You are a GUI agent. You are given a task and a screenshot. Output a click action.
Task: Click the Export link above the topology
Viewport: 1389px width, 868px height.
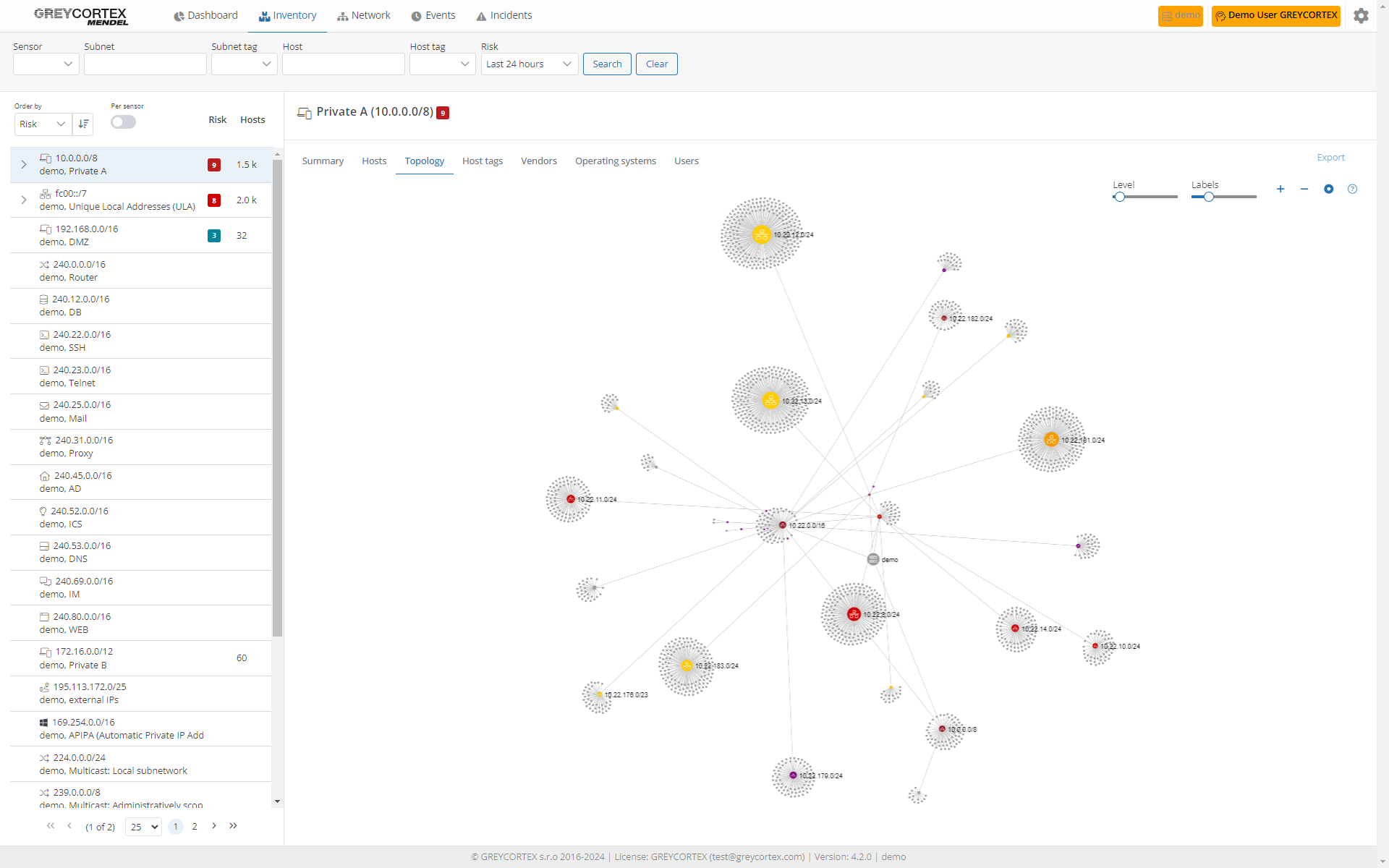coord(1330,157)
